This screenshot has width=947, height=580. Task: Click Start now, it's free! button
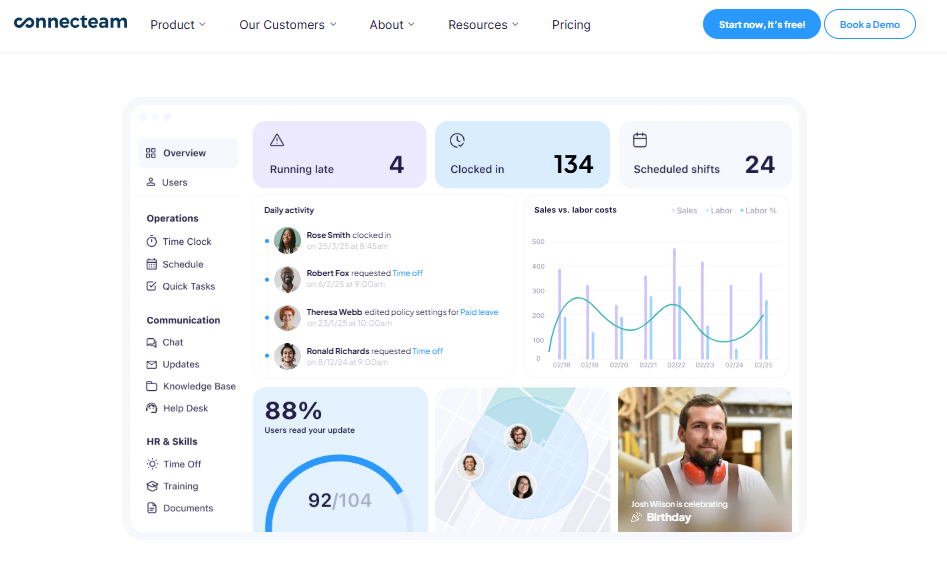(x=762, y=24)
